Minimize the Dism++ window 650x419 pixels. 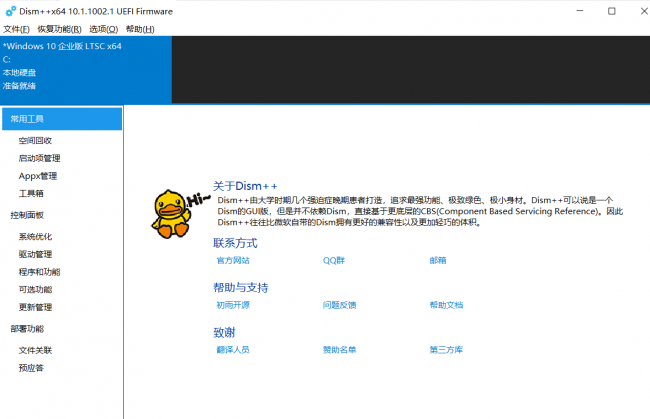580,11
